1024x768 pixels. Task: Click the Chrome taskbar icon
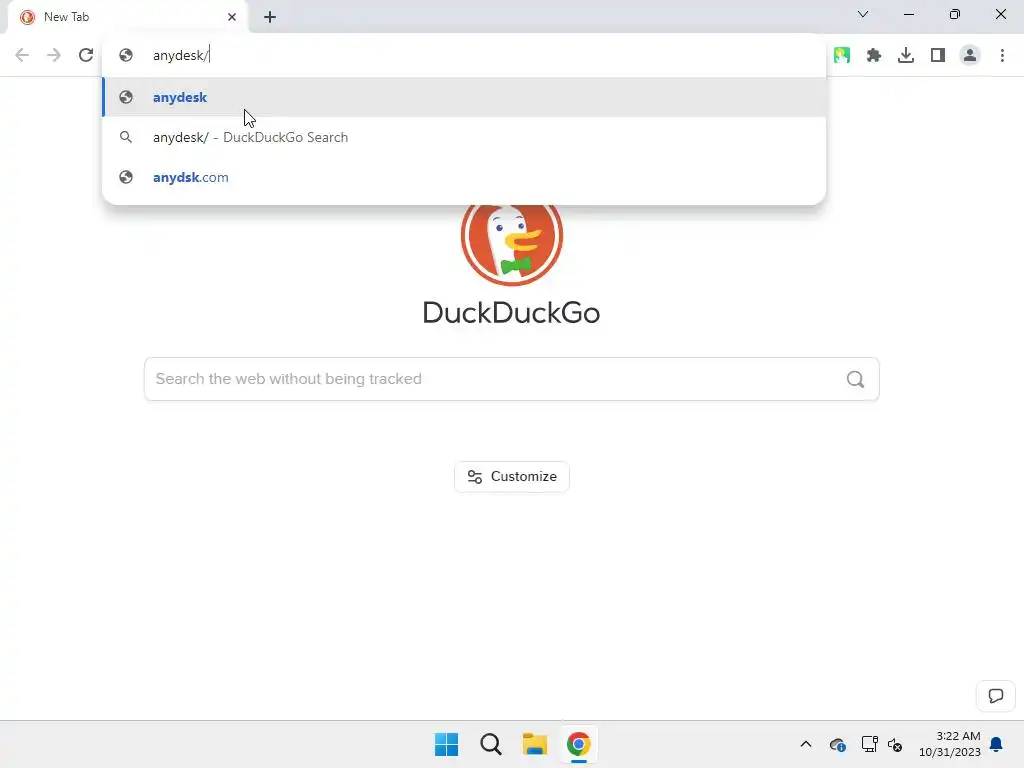click(x=579, y=744)
